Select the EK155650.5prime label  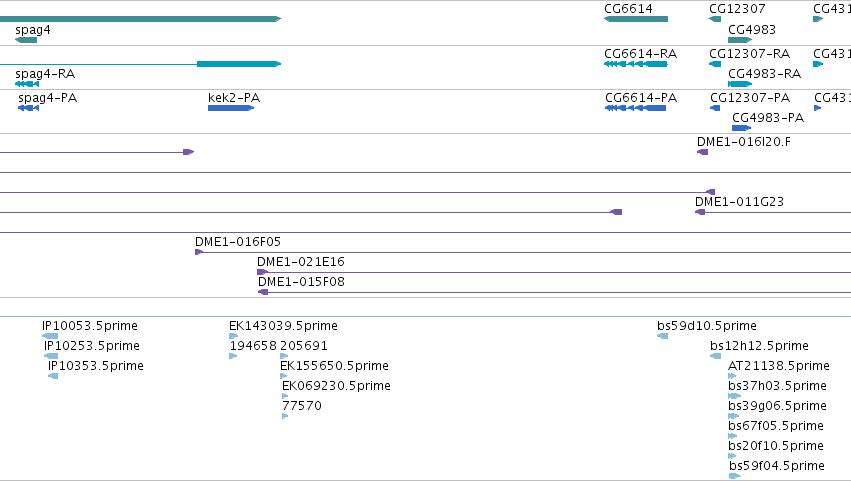[x=334, y=366]
